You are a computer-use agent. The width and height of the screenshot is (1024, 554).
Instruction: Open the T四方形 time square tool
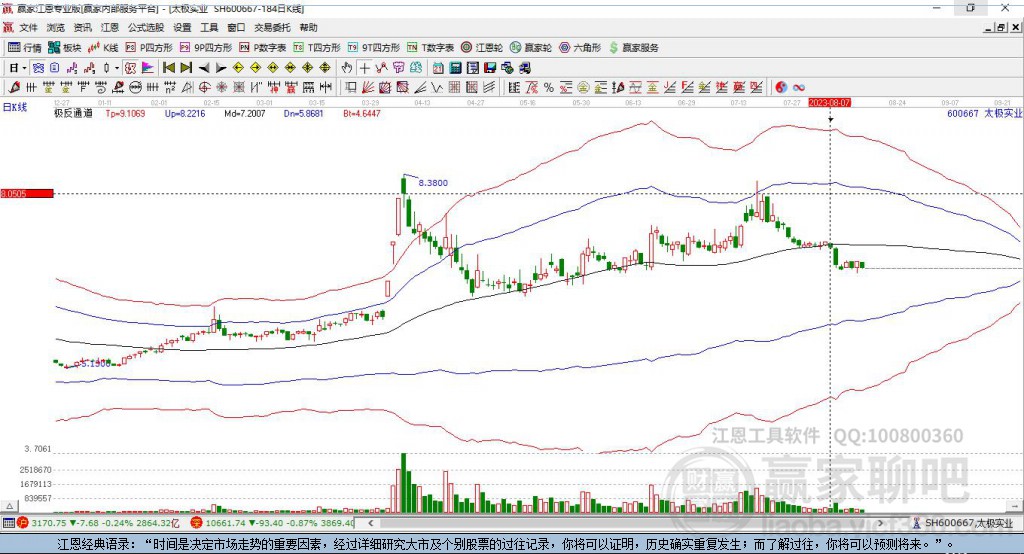(x=317, y=48)
